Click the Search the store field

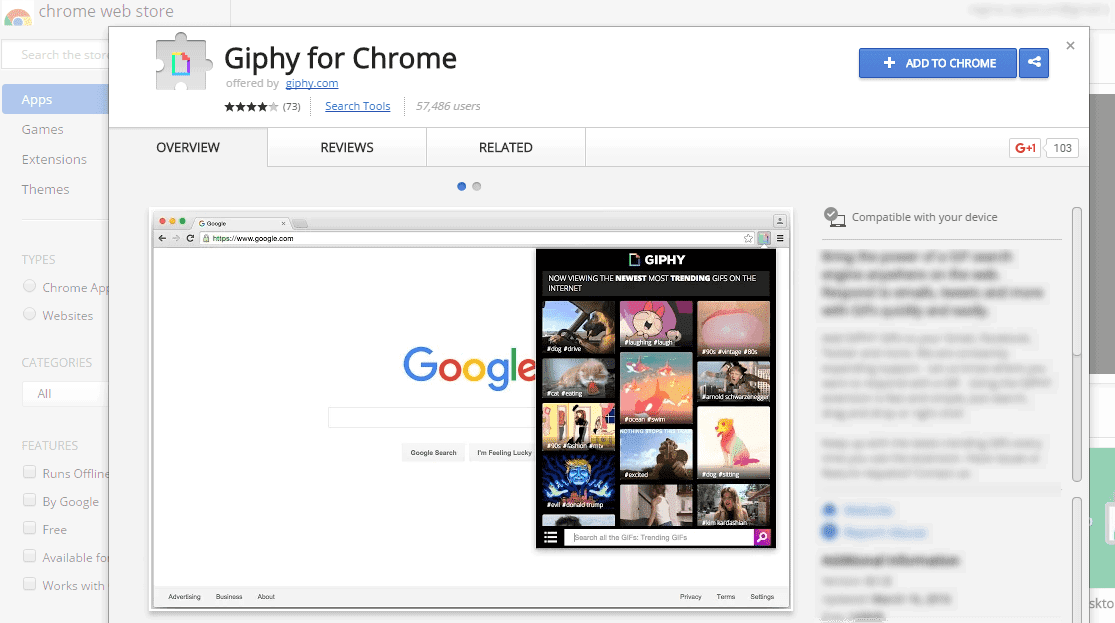55,55
